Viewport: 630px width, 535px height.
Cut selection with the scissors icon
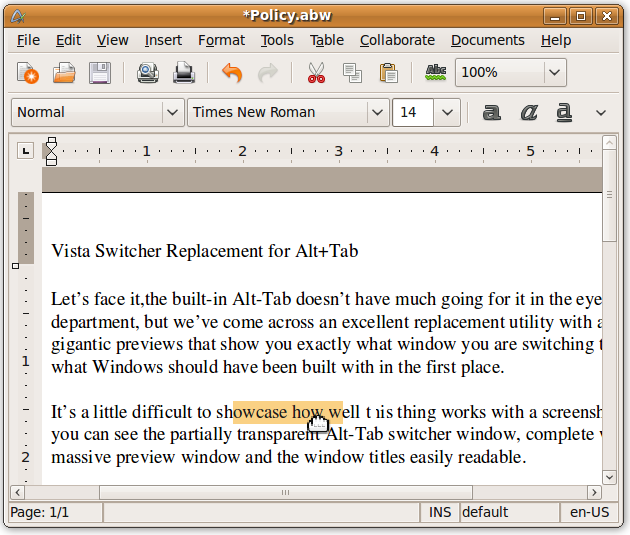coord(316,73)
